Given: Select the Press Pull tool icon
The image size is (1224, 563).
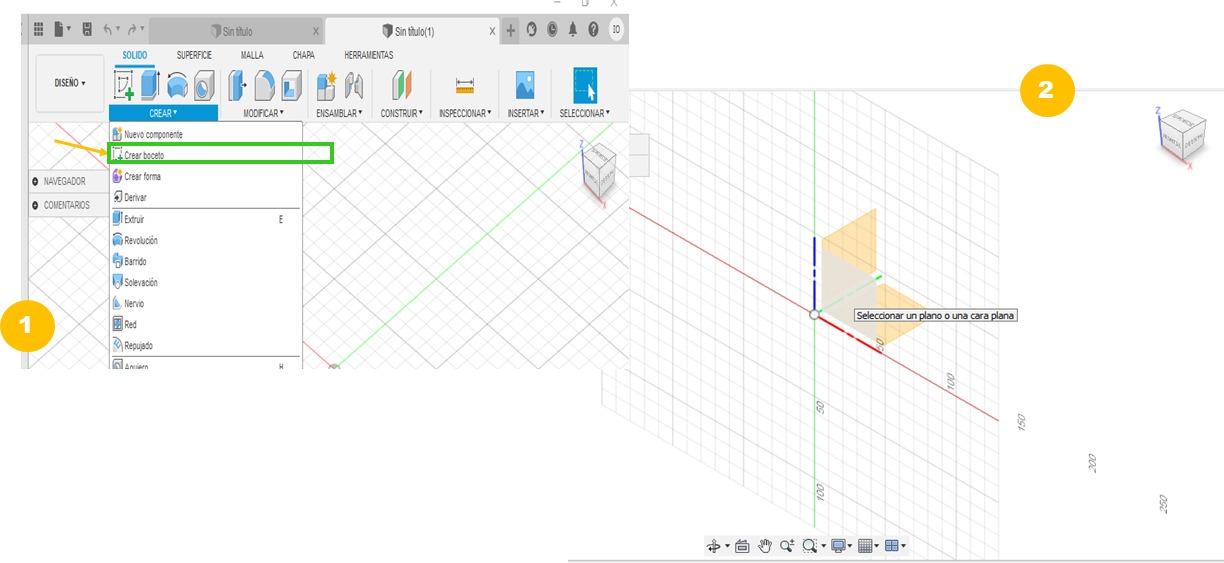Looking at the screenshot, I should click(x=237, y=86).
